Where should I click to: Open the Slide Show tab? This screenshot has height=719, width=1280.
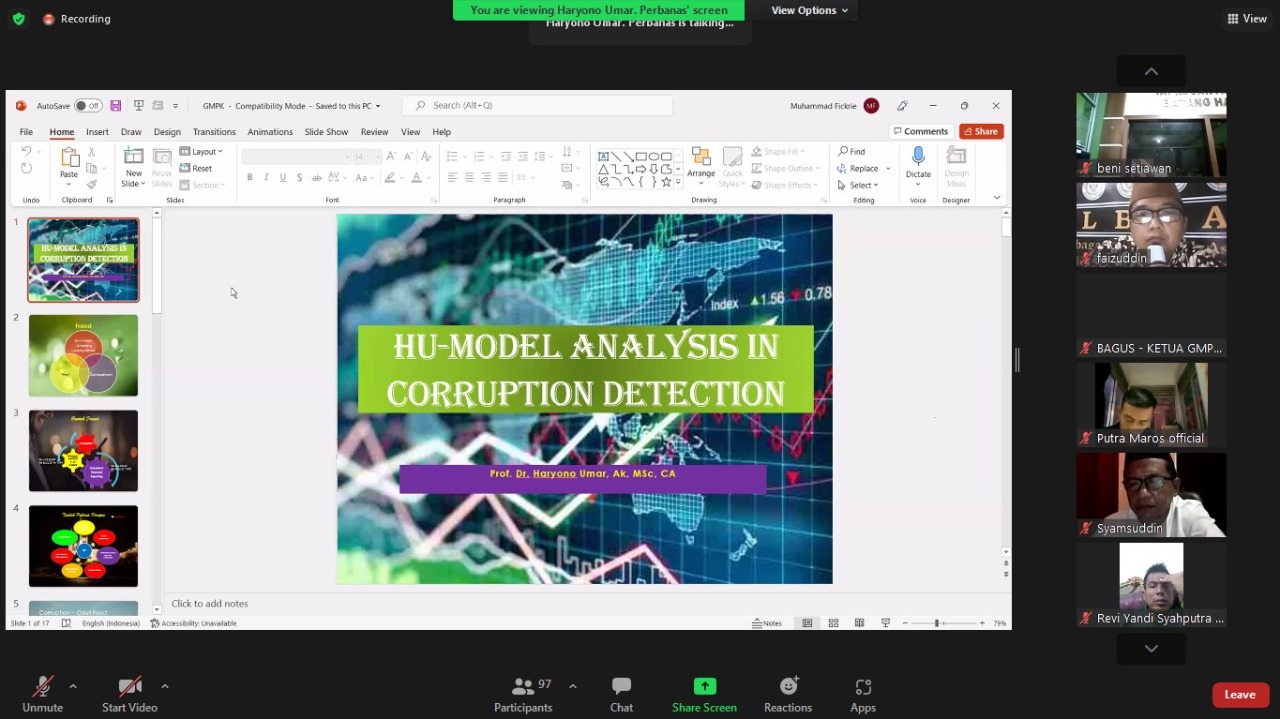pos(326,132)
